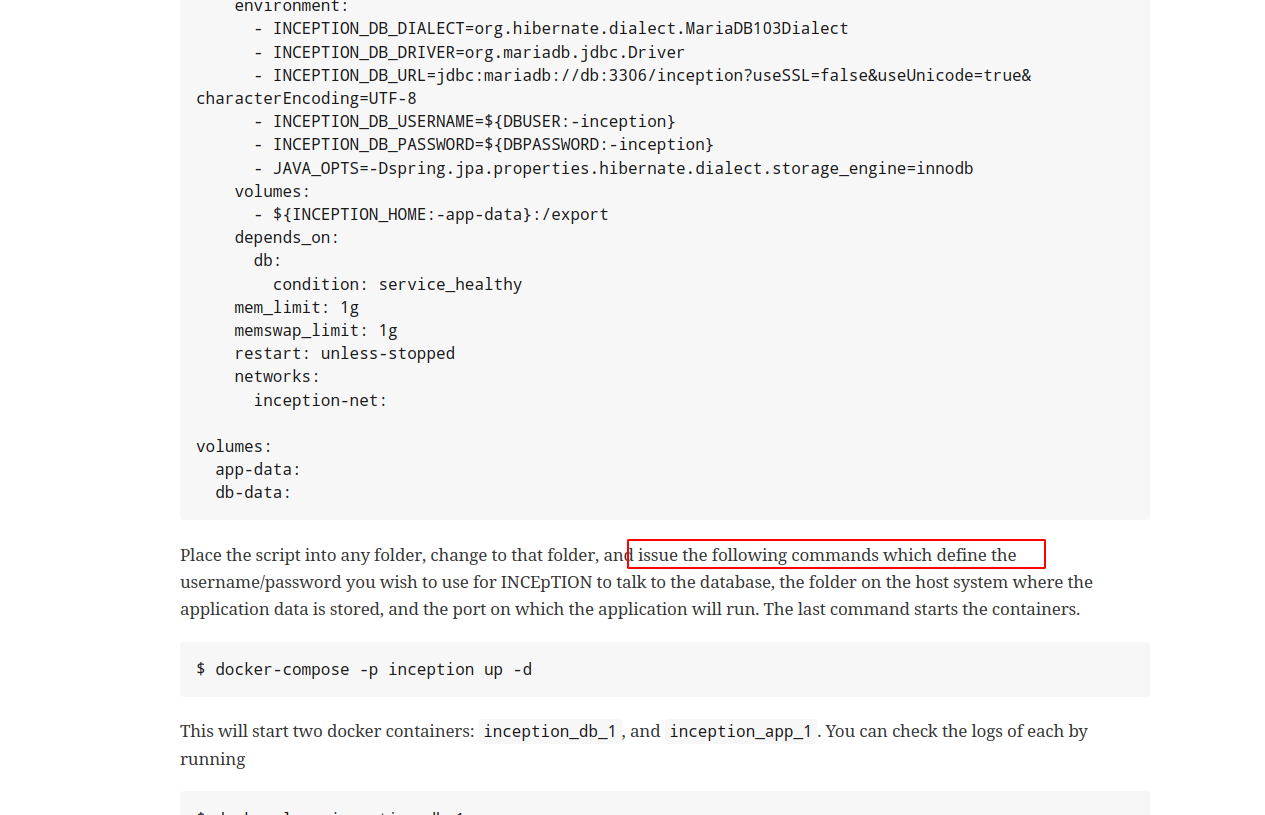Select the INCEPTION_DB_PASSWORD variable line
This screenshot has width=1265, height=815.
493,144
